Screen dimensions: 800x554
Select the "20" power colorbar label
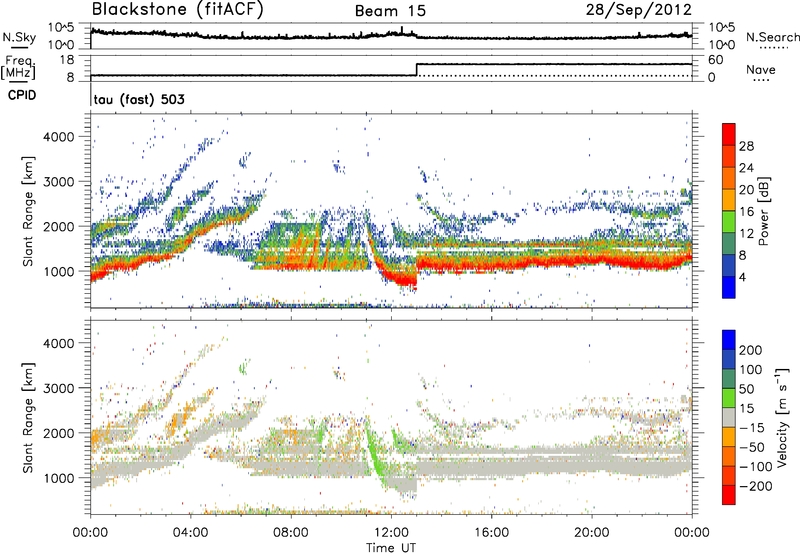746,190
